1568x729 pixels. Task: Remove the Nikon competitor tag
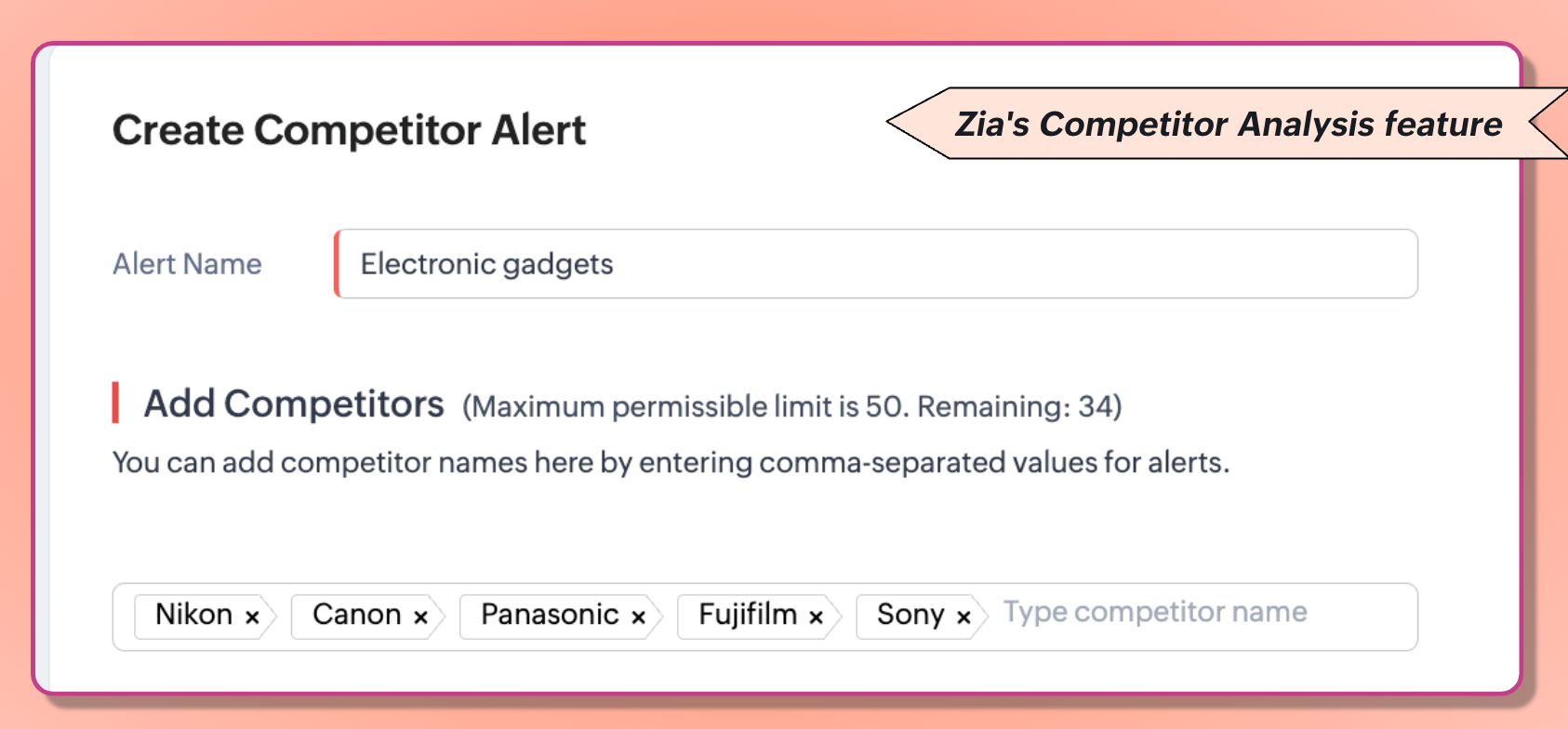pos(252,617)
